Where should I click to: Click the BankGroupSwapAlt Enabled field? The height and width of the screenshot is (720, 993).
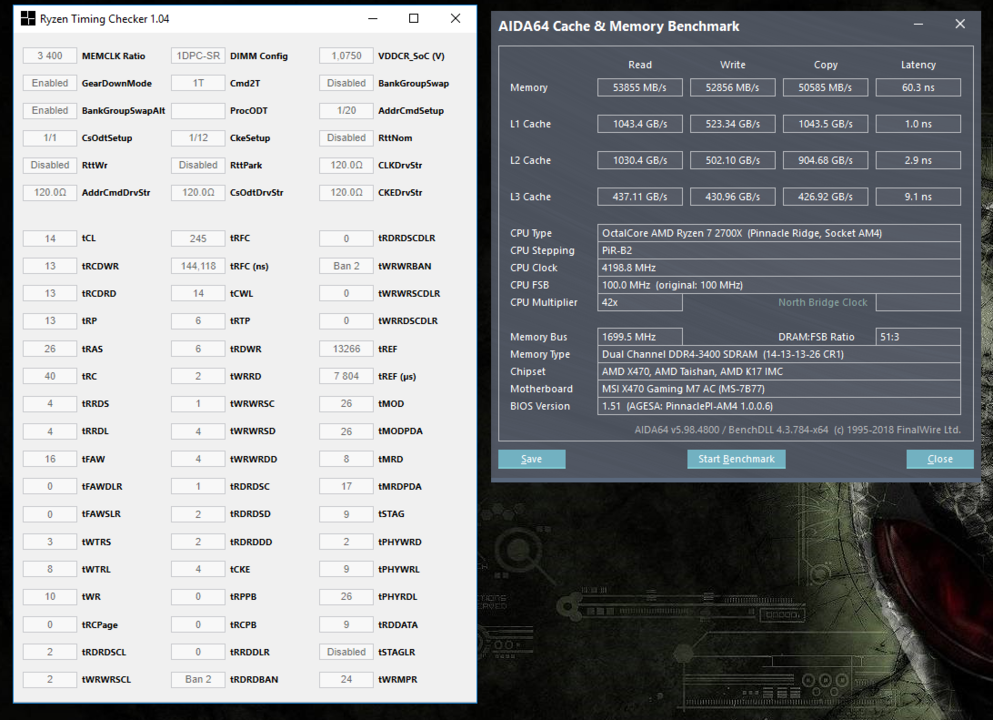tap(50, 110)
